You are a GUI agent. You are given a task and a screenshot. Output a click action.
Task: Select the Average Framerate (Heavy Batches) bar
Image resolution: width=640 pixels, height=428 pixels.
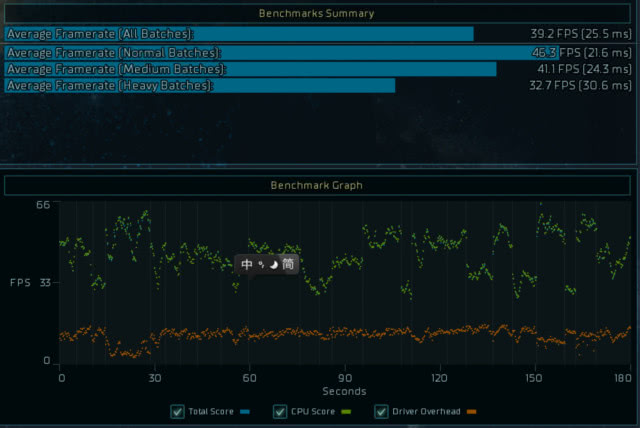click(200, 86)
